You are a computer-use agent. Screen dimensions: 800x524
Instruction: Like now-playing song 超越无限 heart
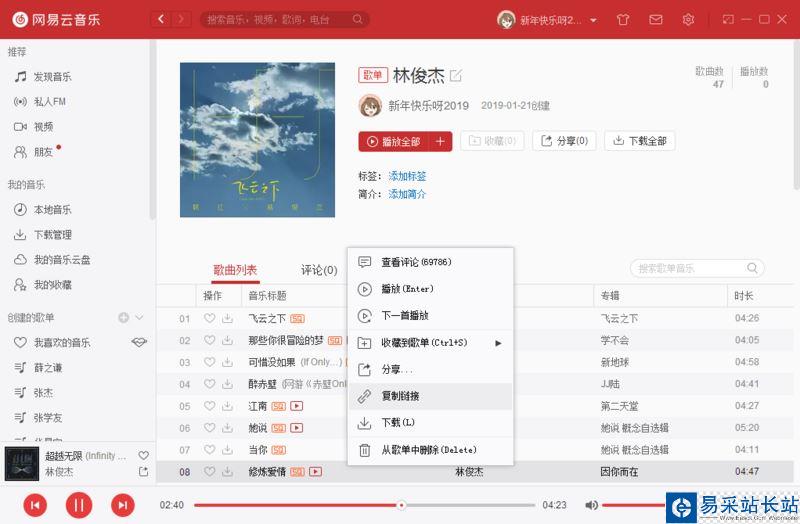coord(143,455)
